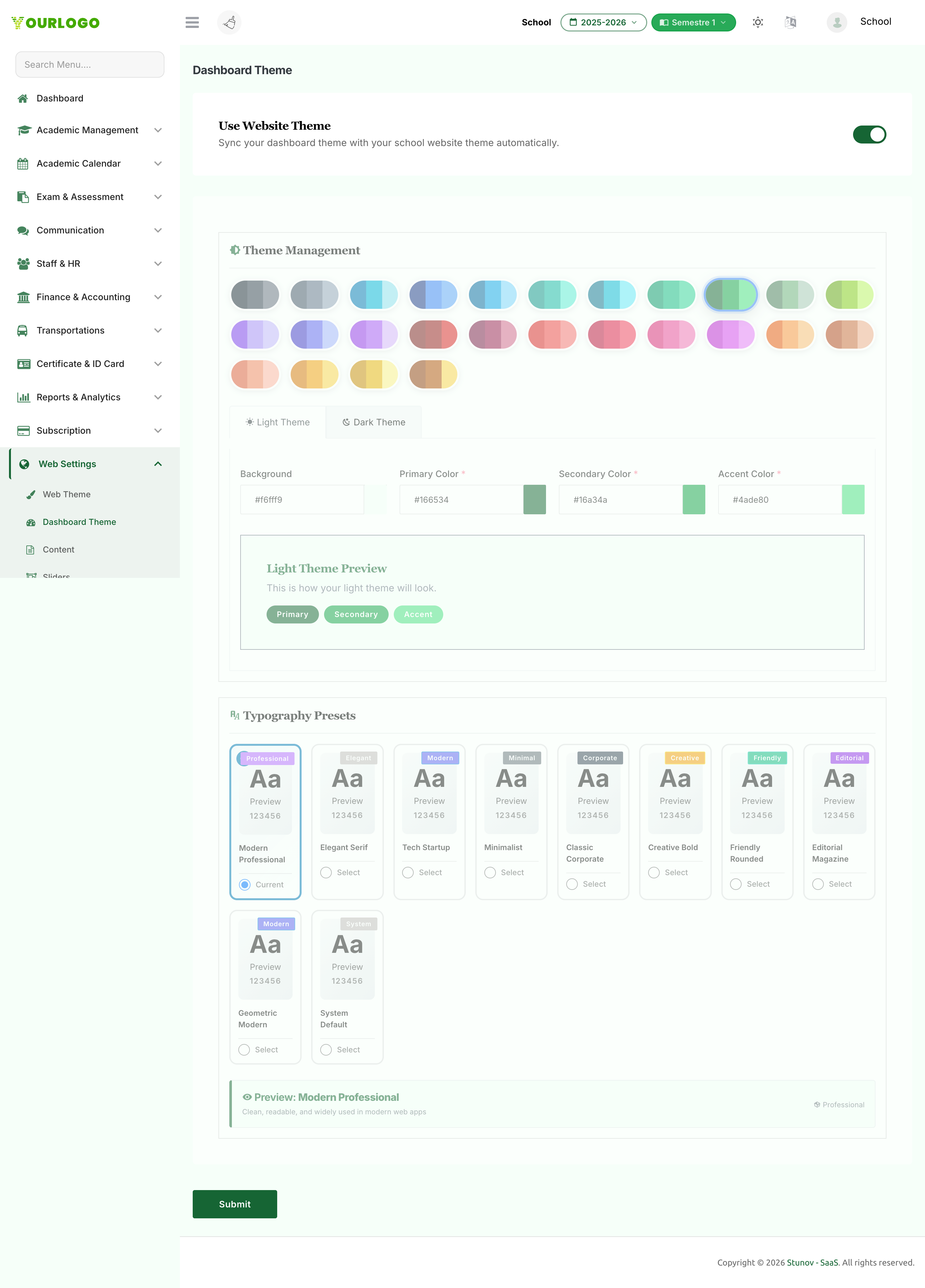The width and height of the screenshot is (925, 1288).
Task: Click the YOURLOGO brand logo
Action: (55, 23)
